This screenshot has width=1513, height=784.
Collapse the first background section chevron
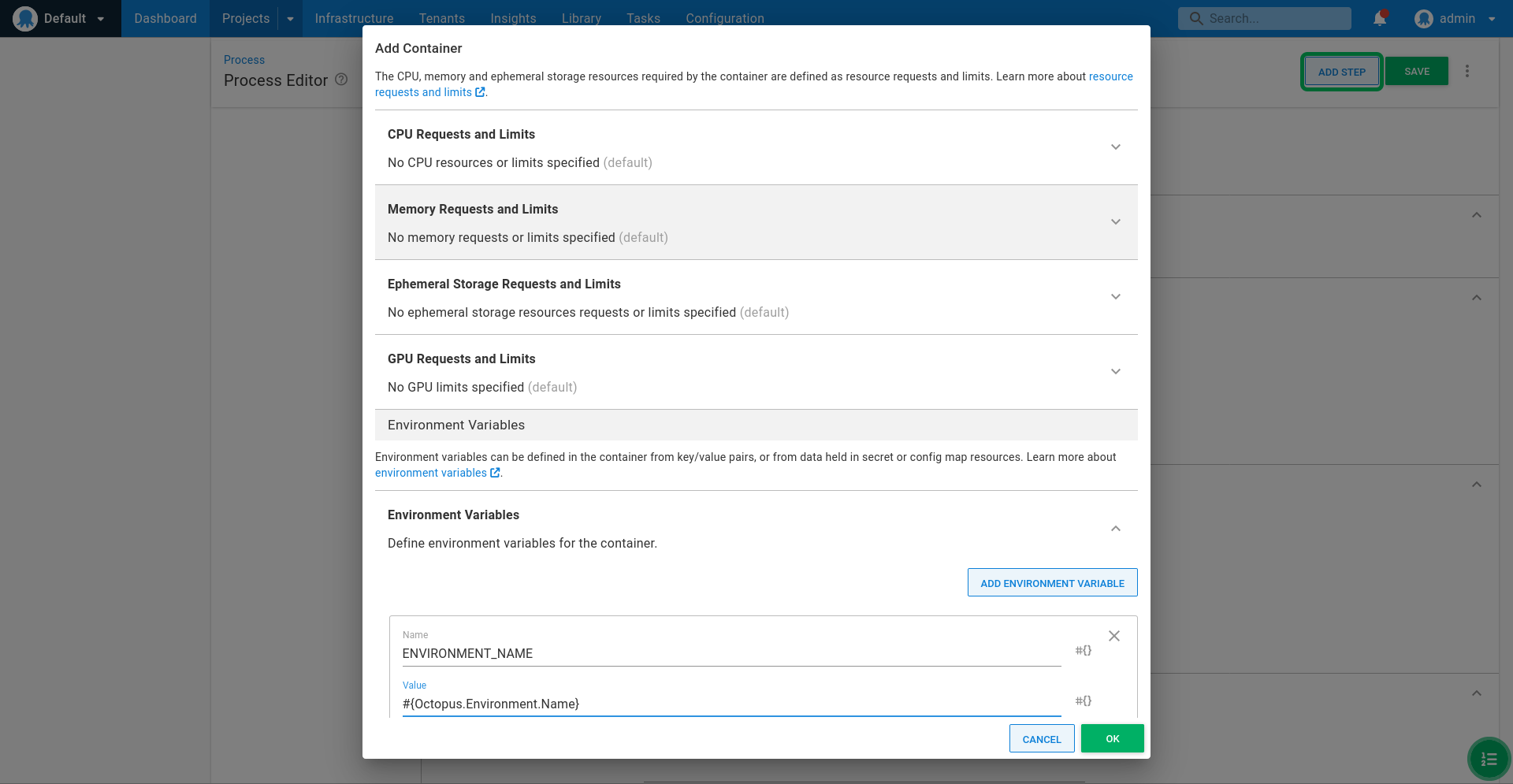point(1477,215)
